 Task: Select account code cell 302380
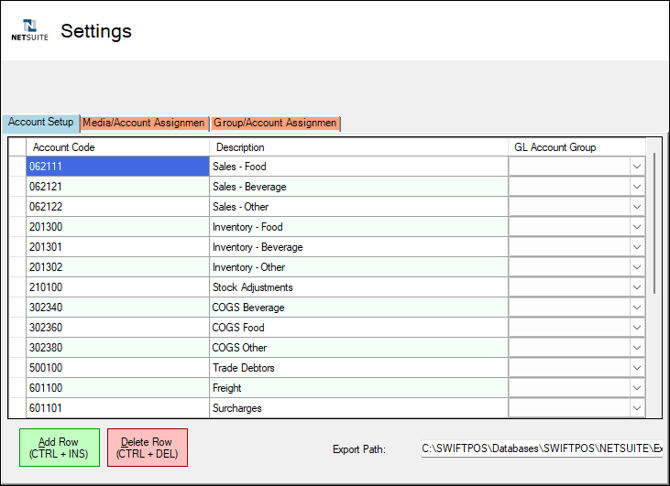(118, 347)
